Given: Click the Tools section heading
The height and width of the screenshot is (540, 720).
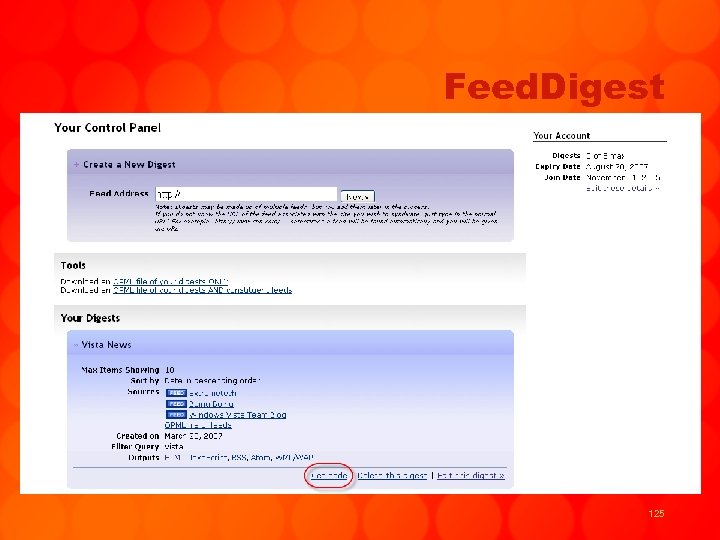Looking at the screenshot, I should [x=73, y=265].
